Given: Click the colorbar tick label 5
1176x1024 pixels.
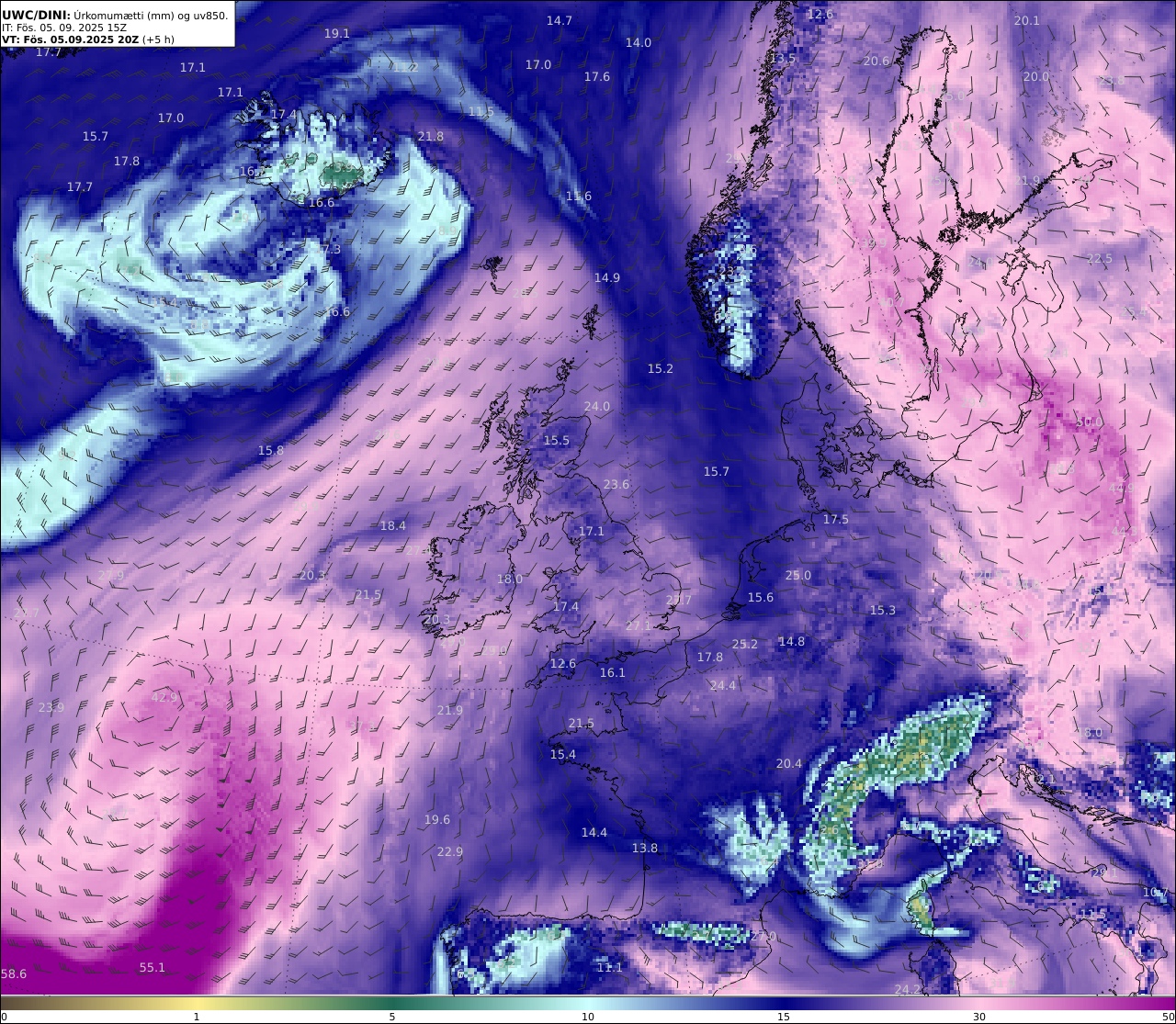Looking at the screenshot, I should pyautogui.click(x=392, y=1017).
